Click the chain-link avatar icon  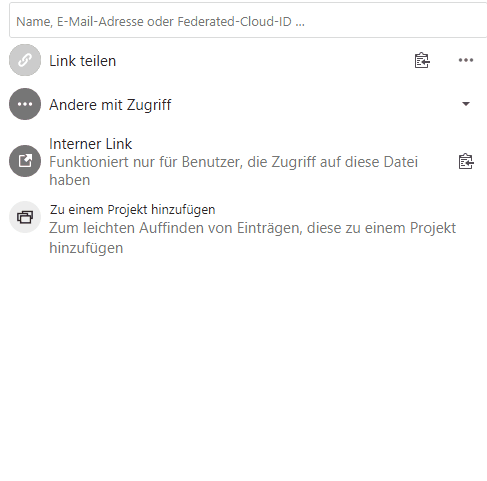coord(25,60)
